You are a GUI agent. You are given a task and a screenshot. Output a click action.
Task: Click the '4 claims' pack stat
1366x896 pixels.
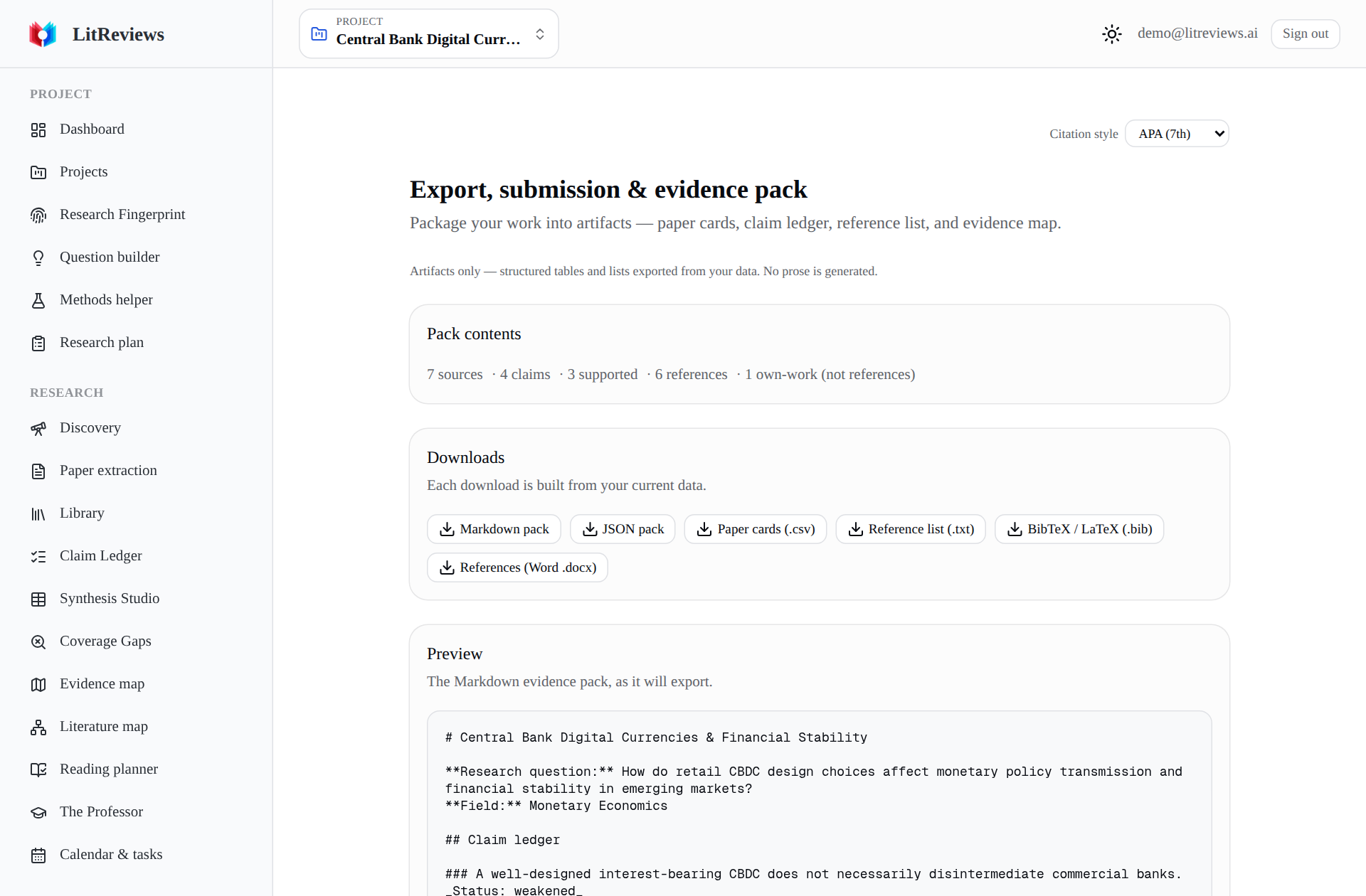pyautogui.click(x=525, y=374)
